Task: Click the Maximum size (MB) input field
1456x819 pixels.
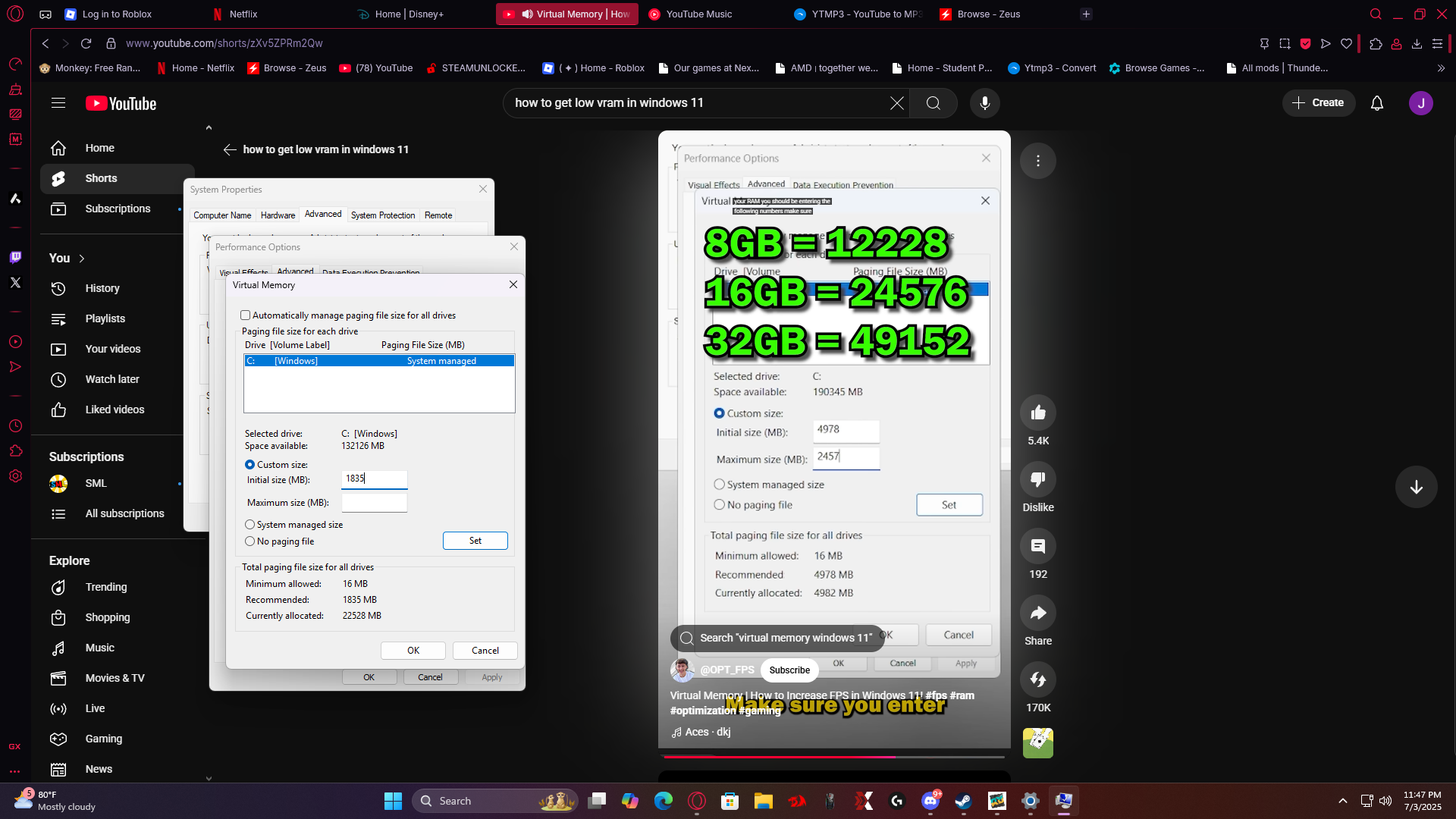Action: (374, 503)
